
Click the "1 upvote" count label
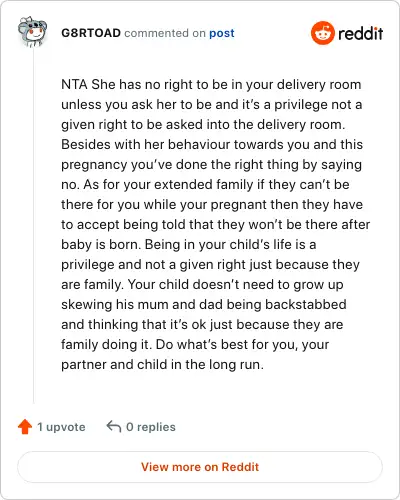(x=61, y=427)
